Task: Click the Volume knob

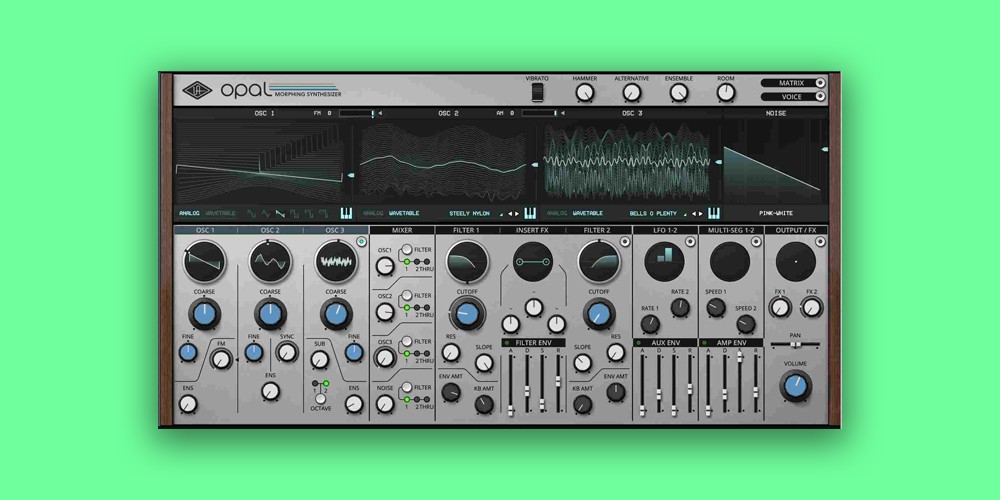Action: pos(796,385)
